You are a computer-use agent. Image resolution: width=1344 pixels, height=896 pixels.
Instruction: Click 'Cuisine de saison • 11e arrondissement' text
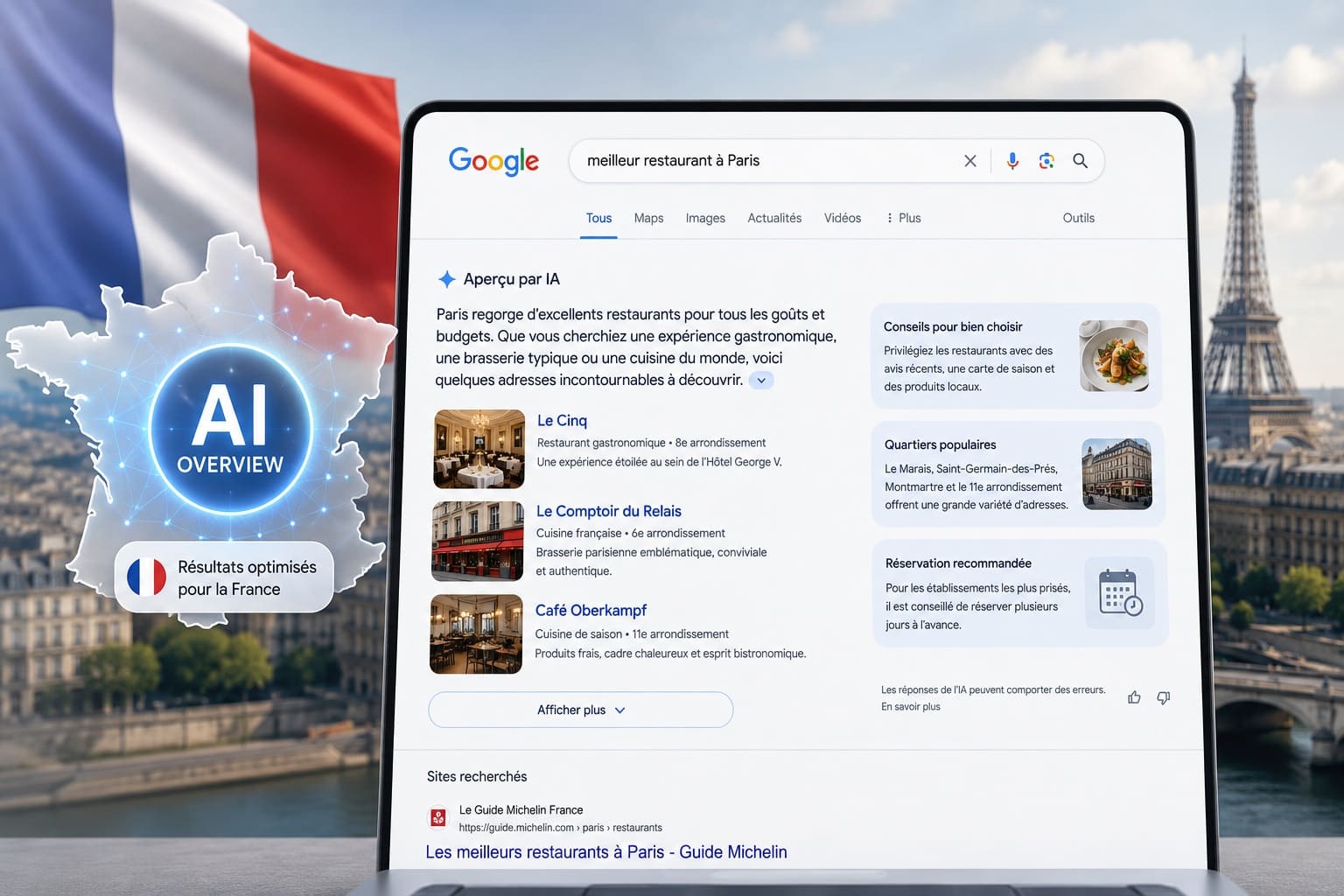[632, 633]
